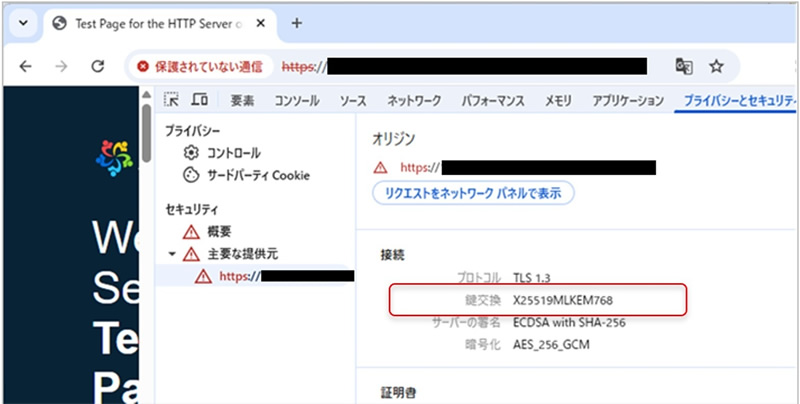Click the reload page button
This screenshot has height=404, width=800.
click(x=98, y=66)
